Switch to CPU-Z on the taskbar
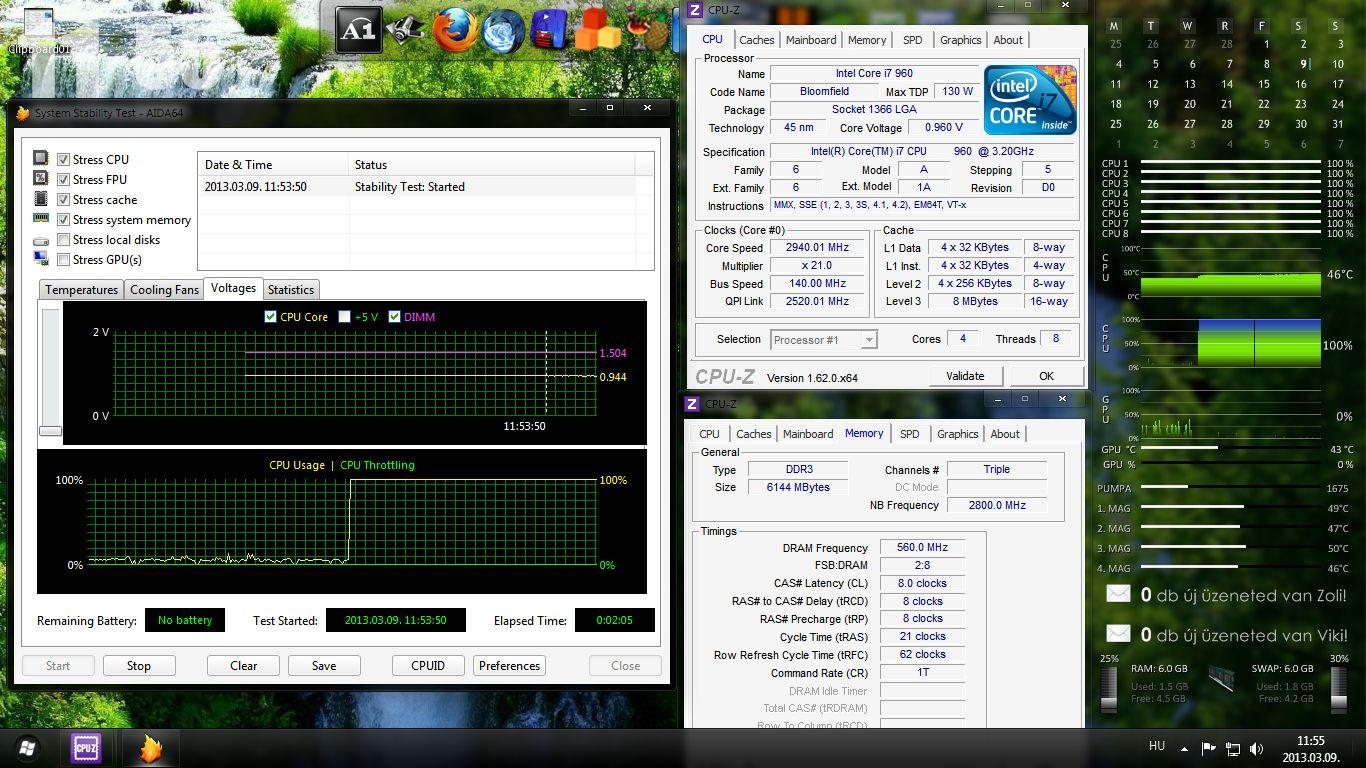Image resolution: width=1366 pixels, height=768 pixels. tap(87, 748)
